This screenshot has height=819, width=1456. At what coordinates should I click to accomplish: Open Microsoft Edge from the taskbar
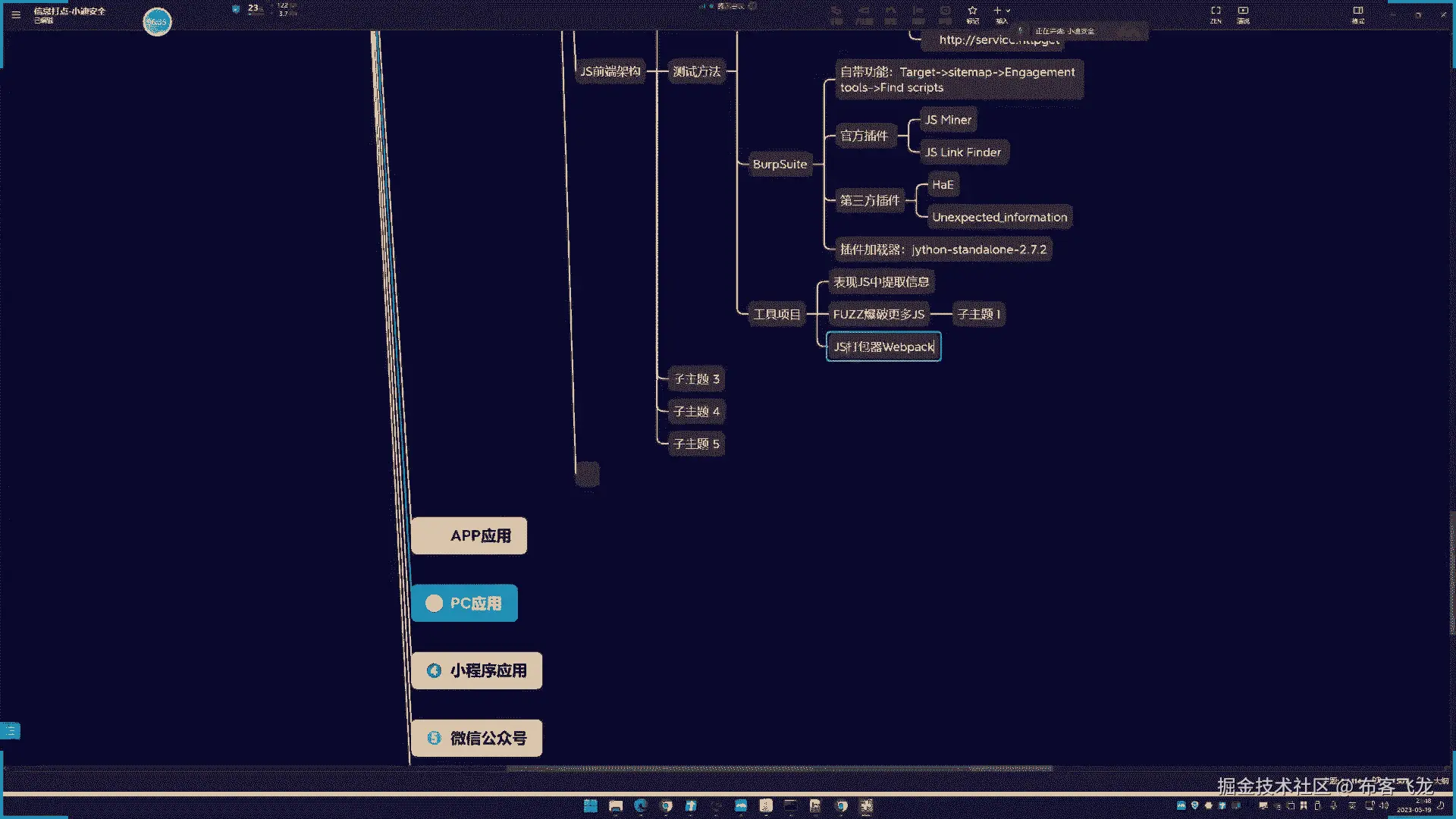641,805
